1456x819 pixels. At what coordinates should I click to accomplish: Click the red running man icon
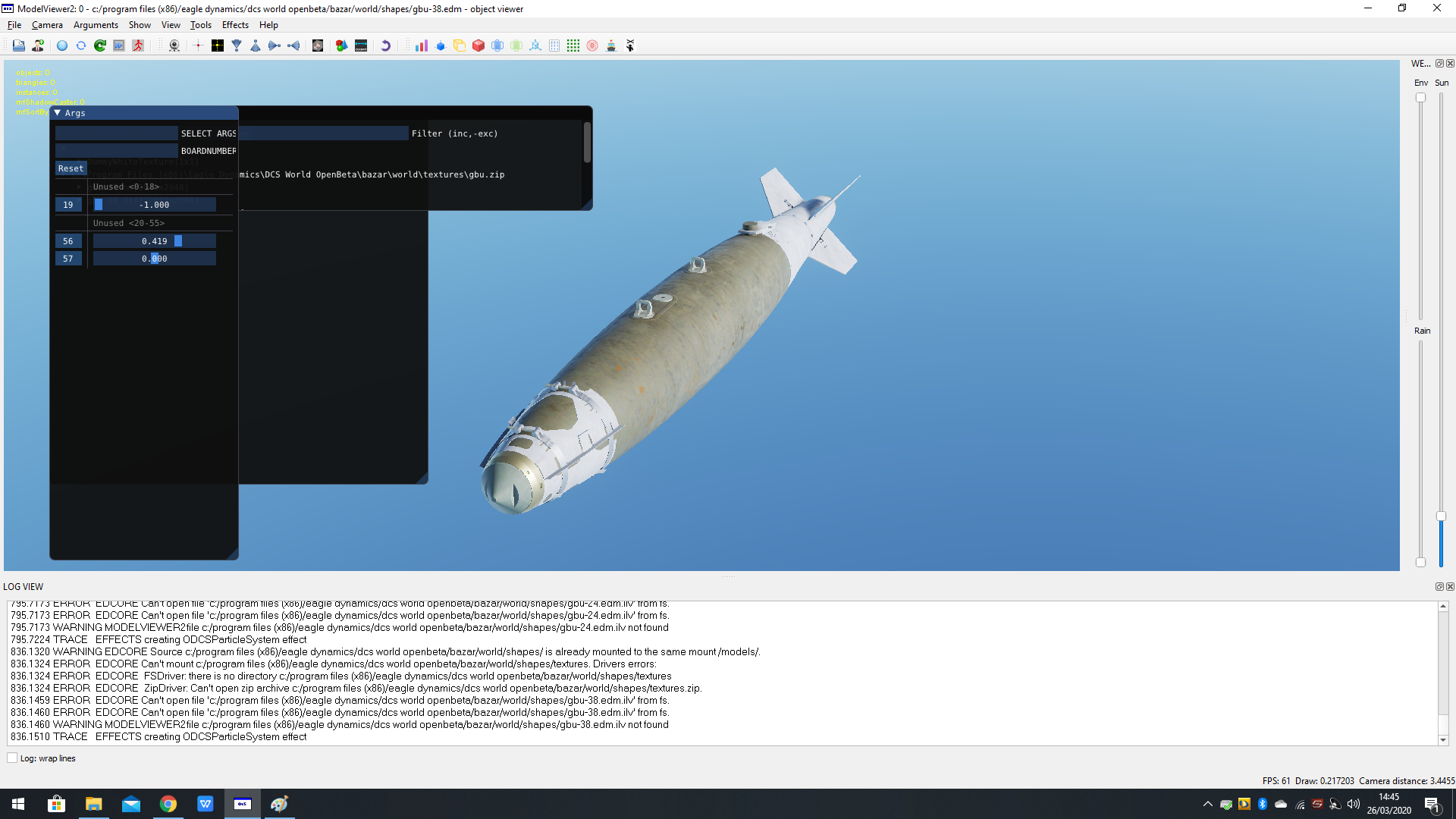pos(138,45)
